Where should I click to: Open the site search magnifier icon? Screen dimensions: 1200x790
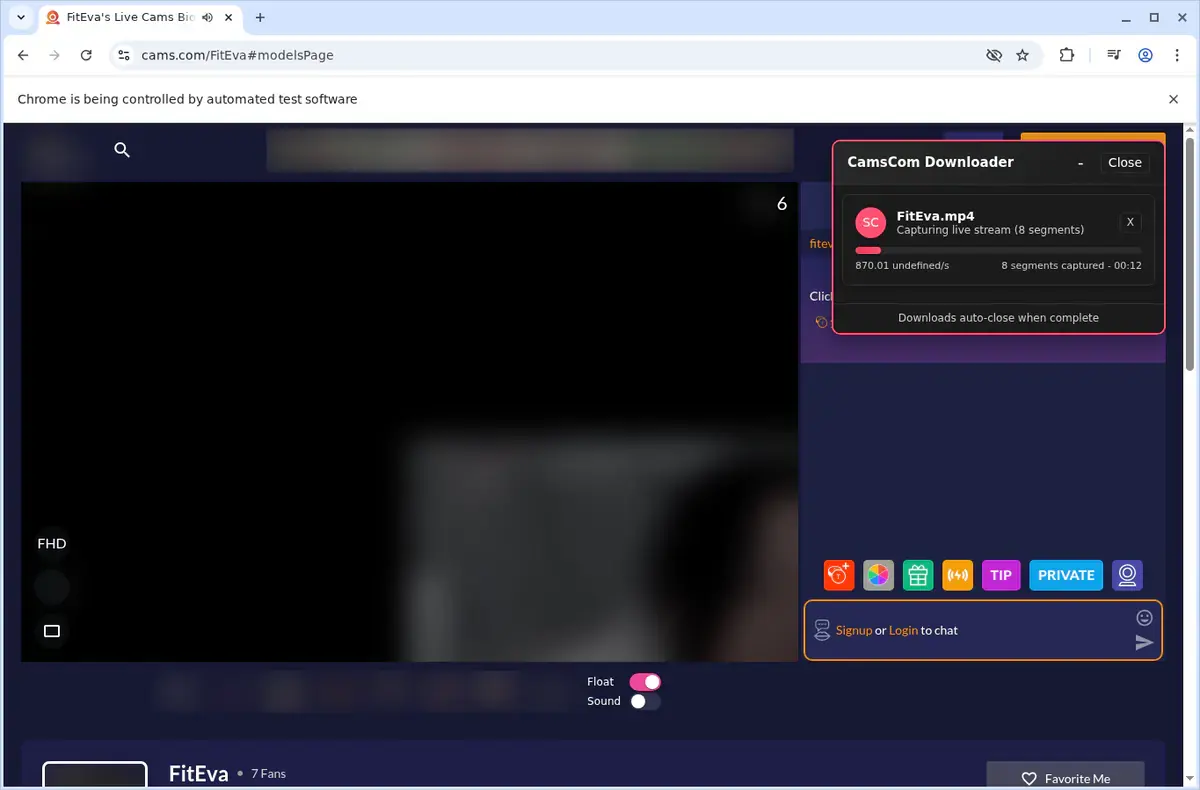[122, 150]
